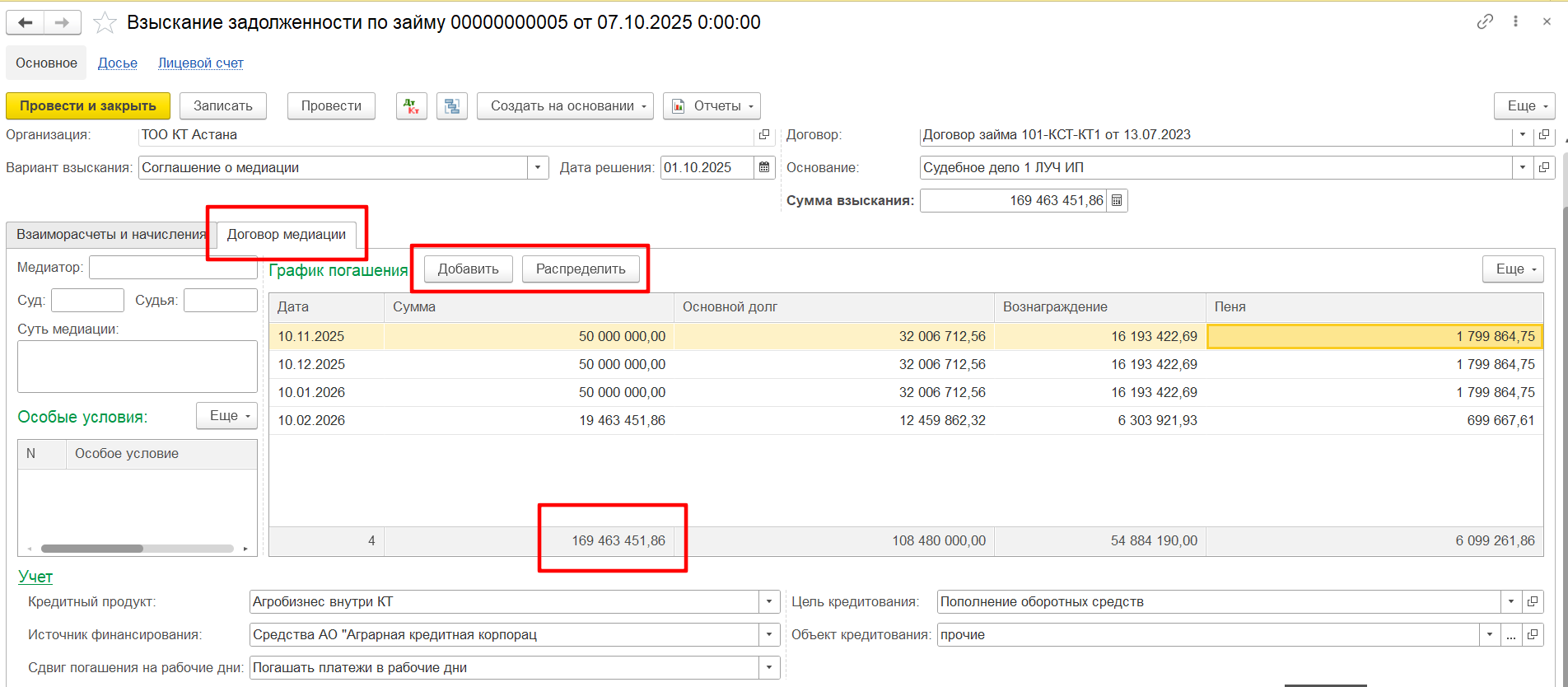Open the Договор field's linked record

(x=1544, y=134)
